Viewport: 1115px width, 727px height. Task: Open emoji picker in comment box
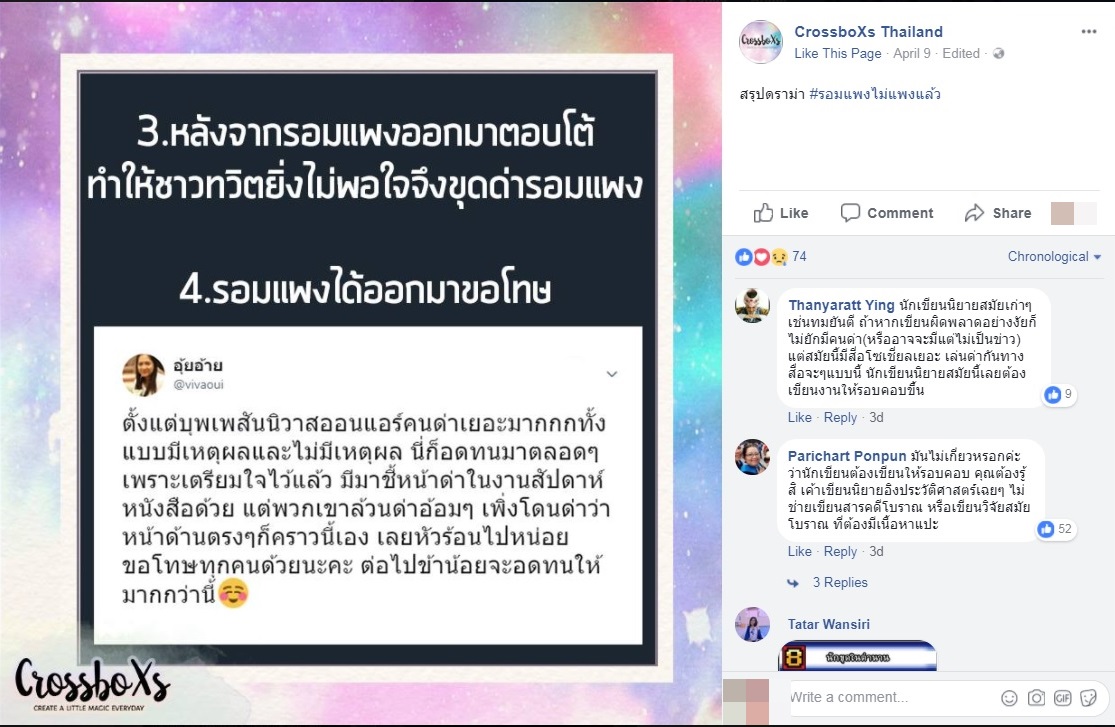[x=1009, y=698]
